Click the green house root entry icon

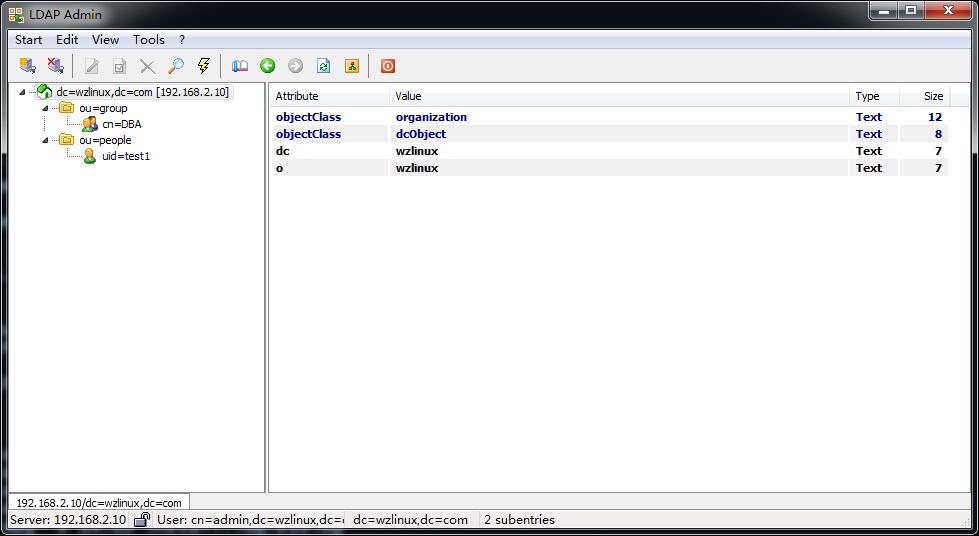44,92
